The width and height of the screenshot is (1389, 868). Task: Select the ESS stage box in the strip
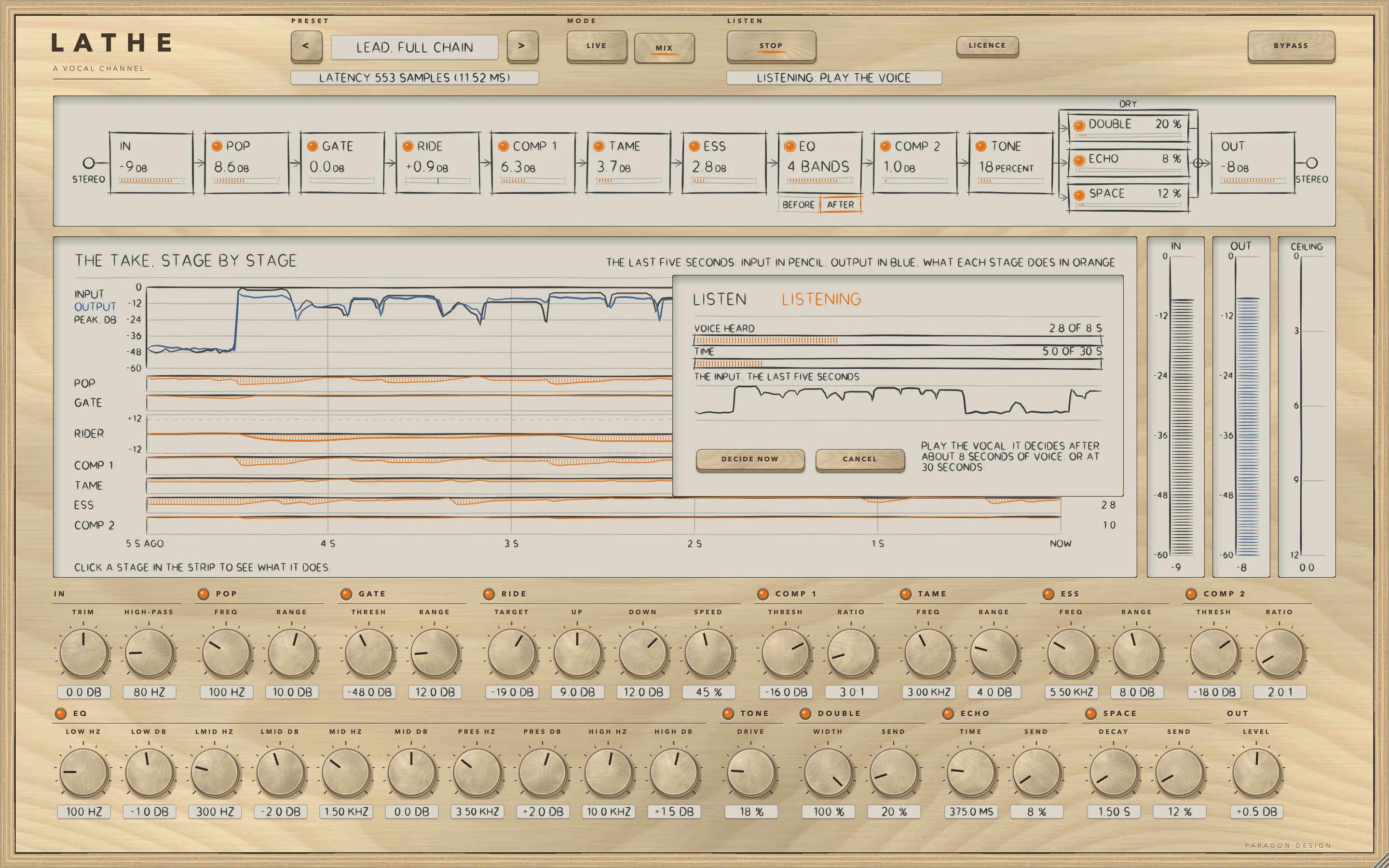[724, 163]
